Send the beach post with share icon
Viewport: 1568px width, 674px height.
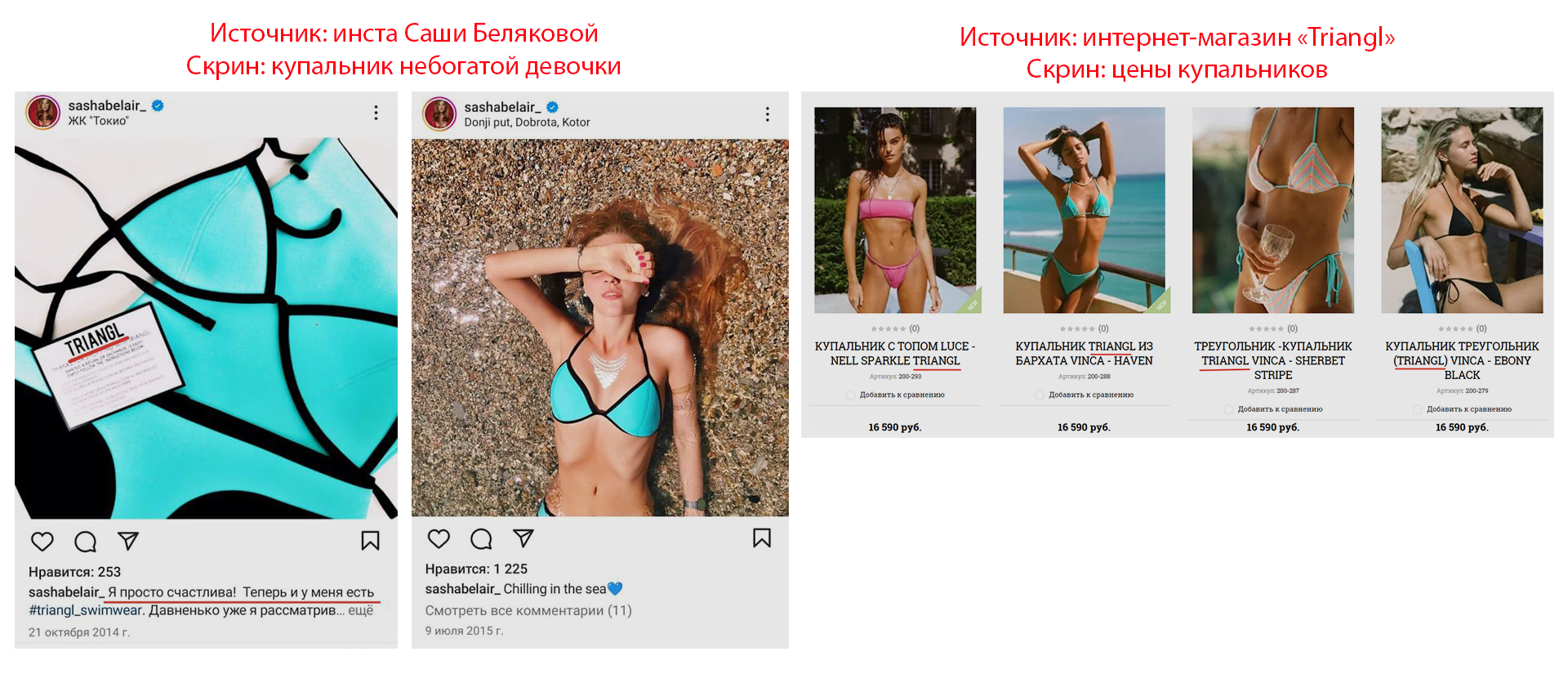tap(523, 538)
